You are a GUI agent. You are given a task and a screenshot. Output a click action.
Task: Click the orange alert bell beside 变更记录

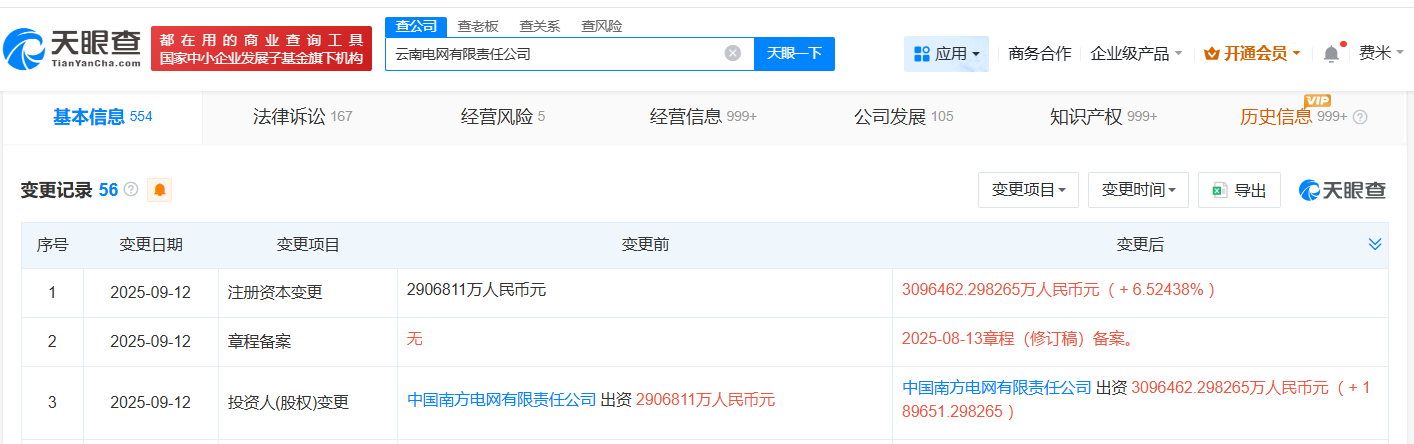[x=160, y=190]
